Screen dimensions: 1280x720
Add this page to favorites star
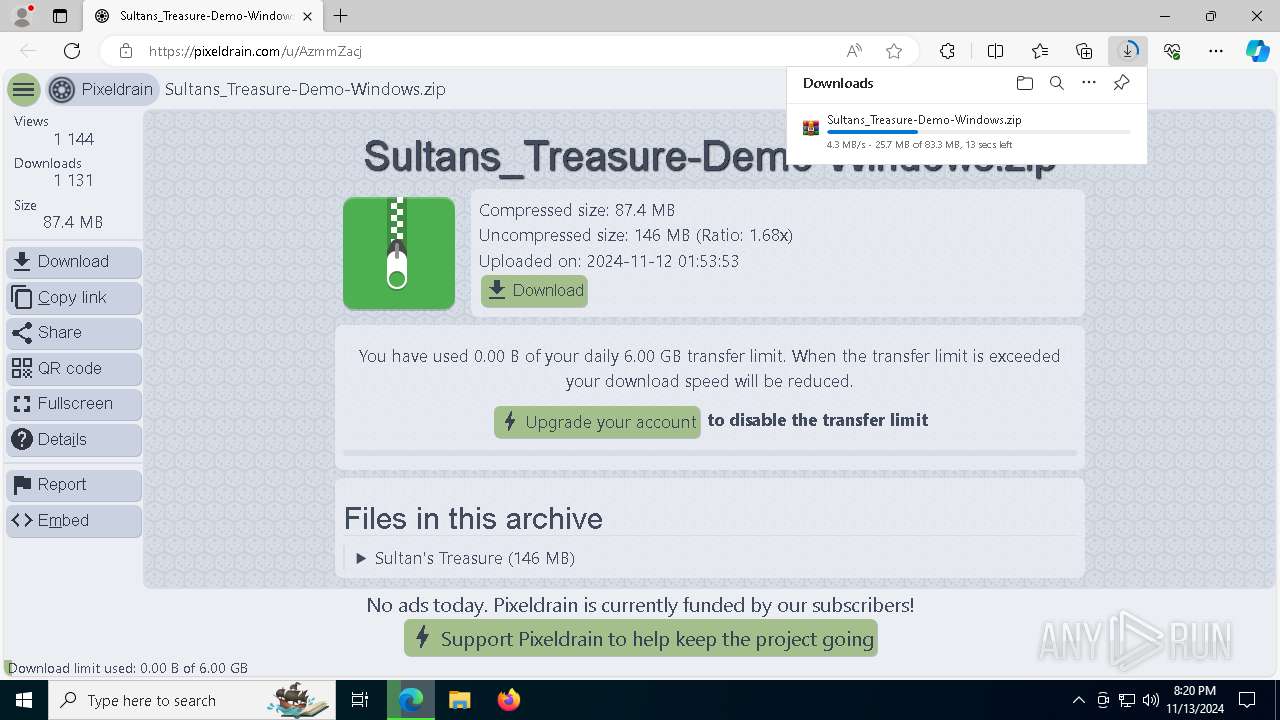tap(894, 51)
